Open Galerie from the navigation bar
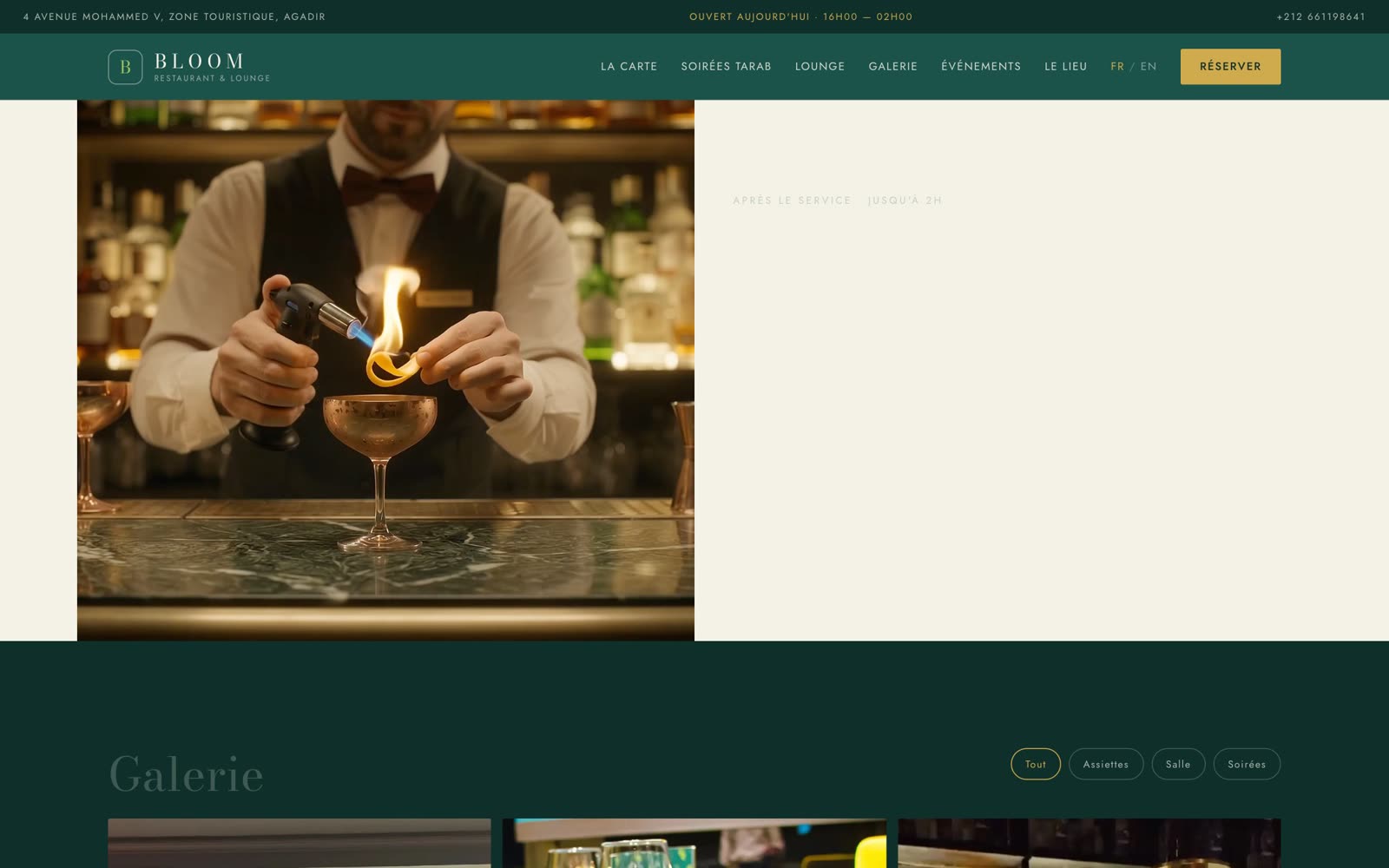The image size is (1389, 868). coord(892,67)
